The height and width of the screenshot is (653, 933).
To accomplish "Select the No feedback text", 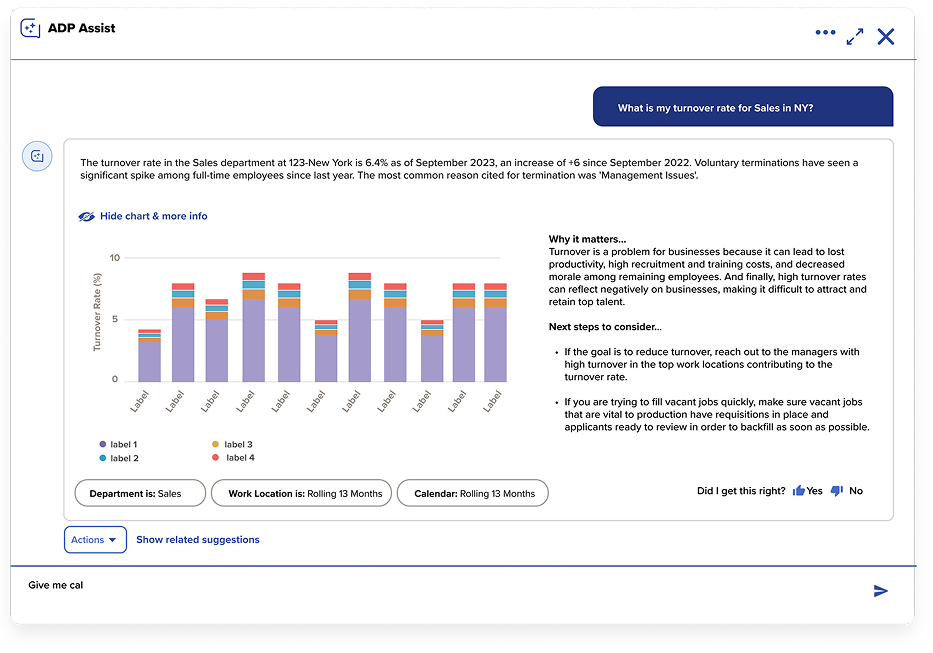I will (856, 491).
